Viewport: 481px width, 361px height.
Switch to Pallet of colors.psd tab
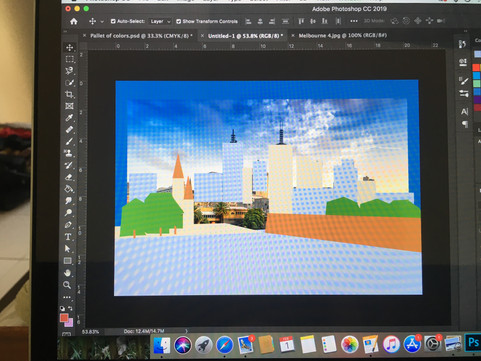(141, 36)
